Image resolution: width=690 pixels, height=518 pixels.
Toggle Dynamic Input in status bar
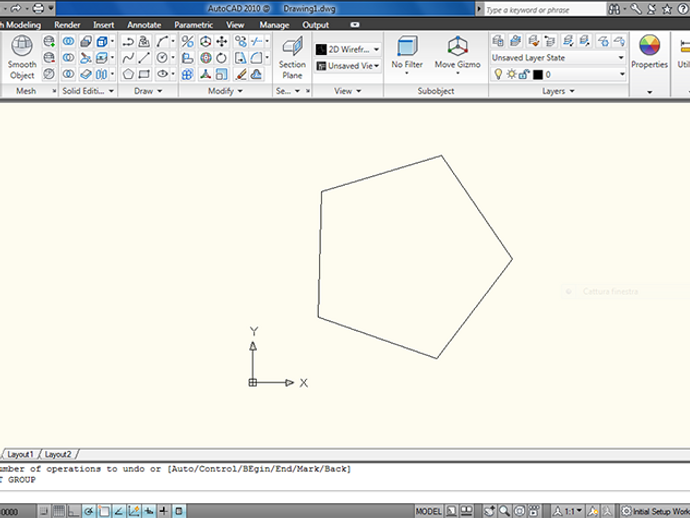click(x=149, y=511)
